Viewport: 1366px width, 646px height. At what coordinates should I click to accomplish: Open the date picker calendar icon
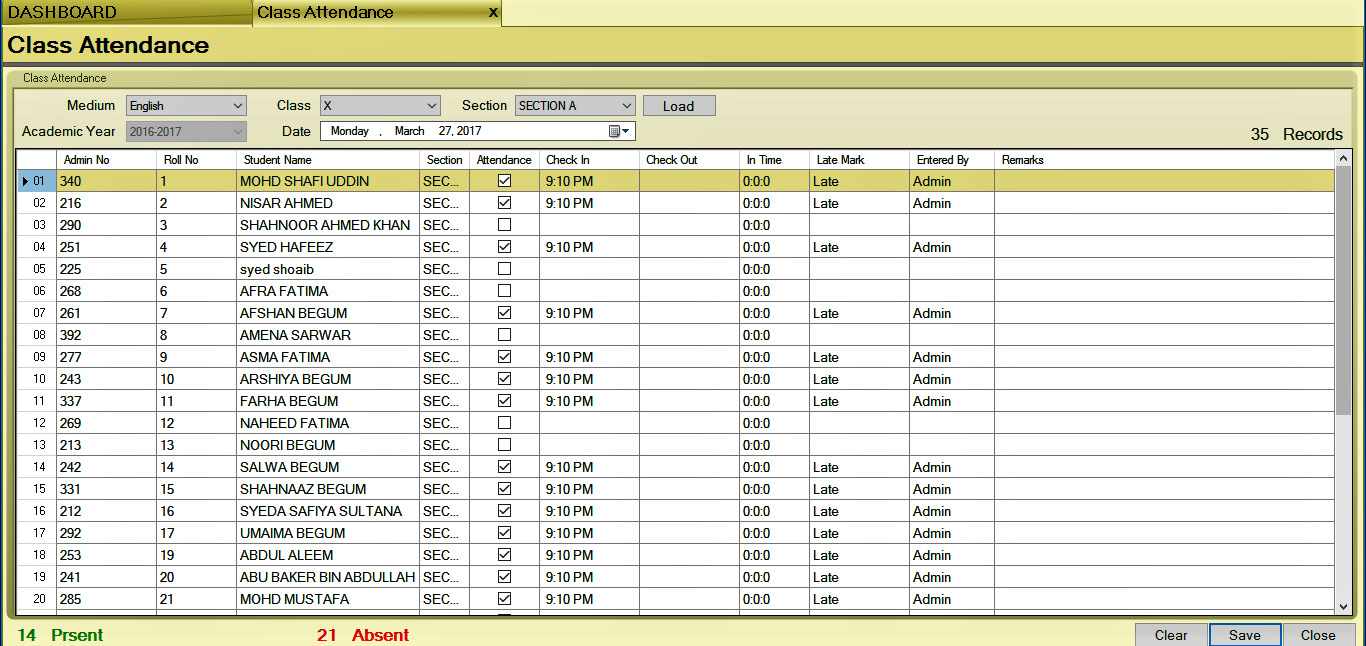point(618,131)
